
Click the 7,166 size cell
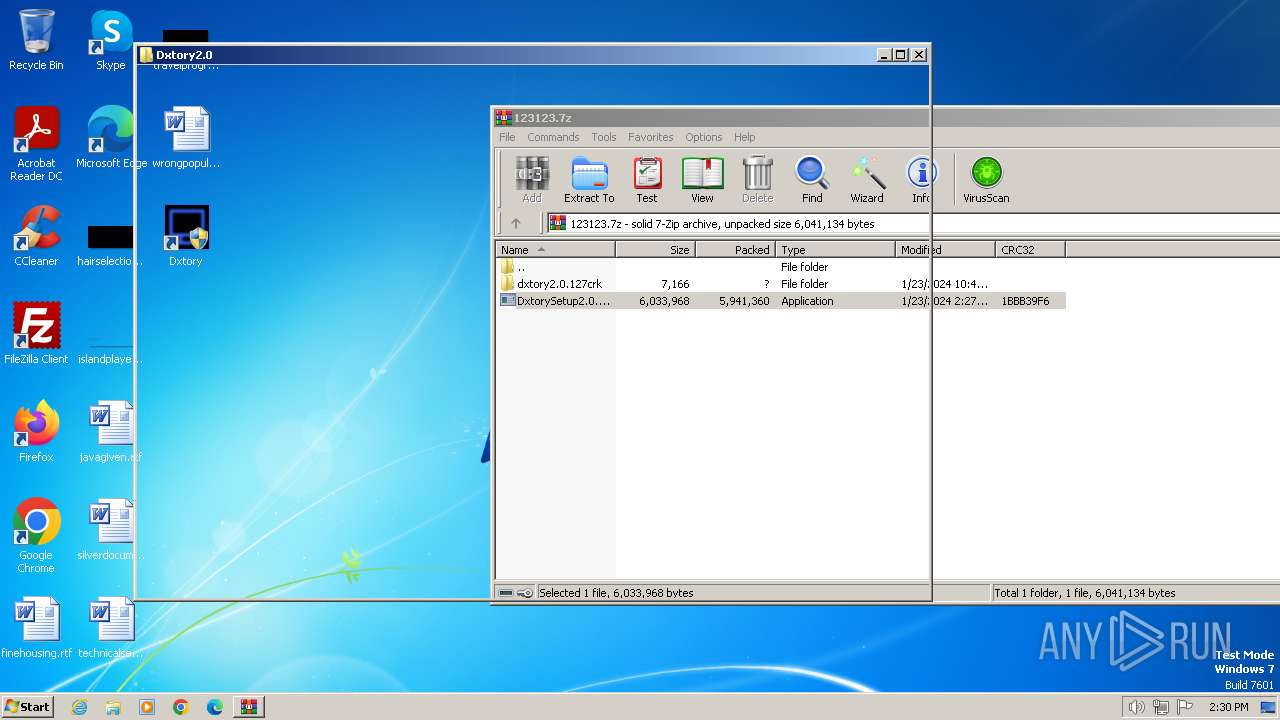coord(675,284)
